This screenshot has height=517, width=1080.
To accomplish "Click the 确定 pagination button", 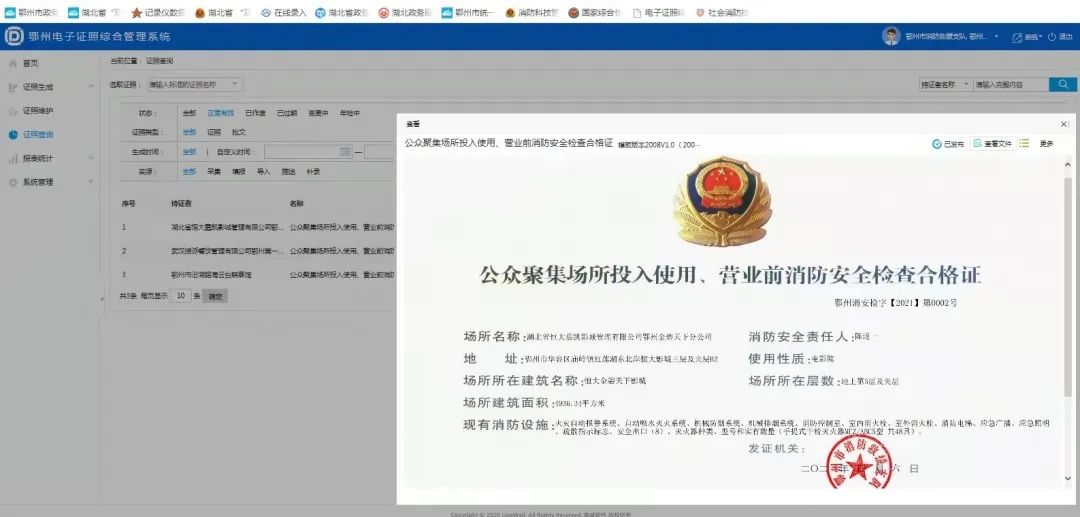I will [216, 296].
